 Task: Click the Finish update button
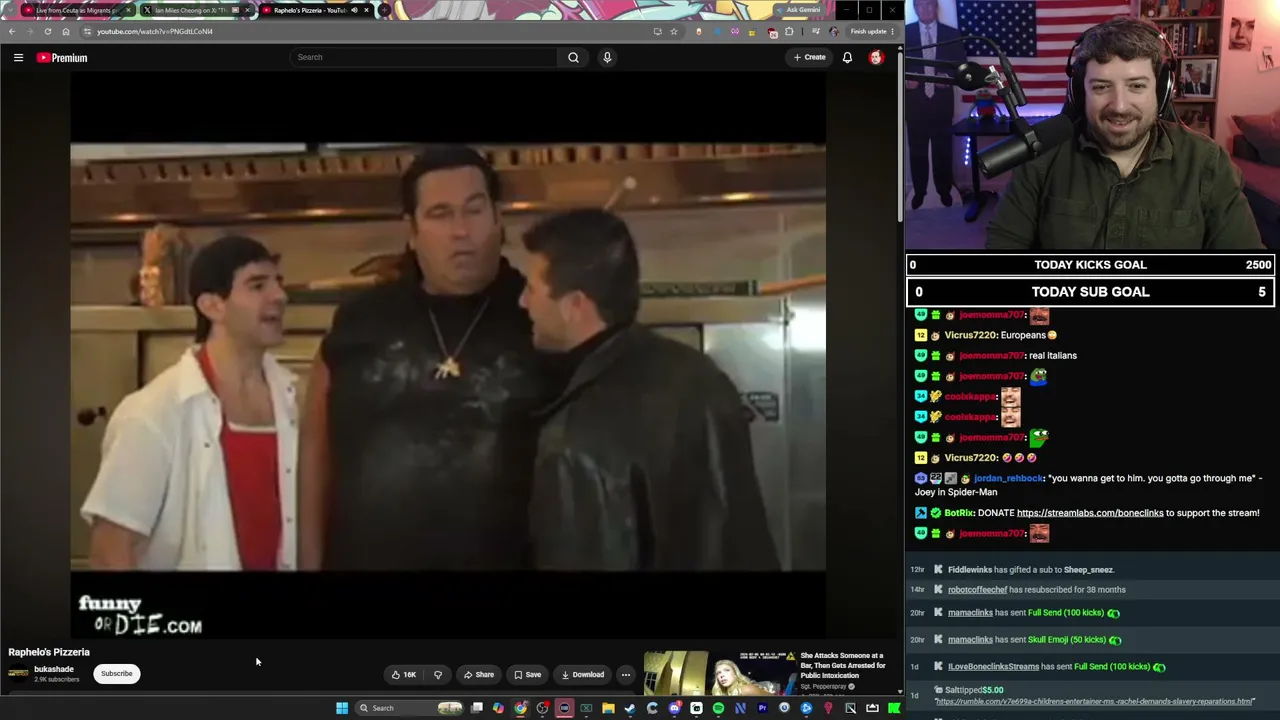869,31
